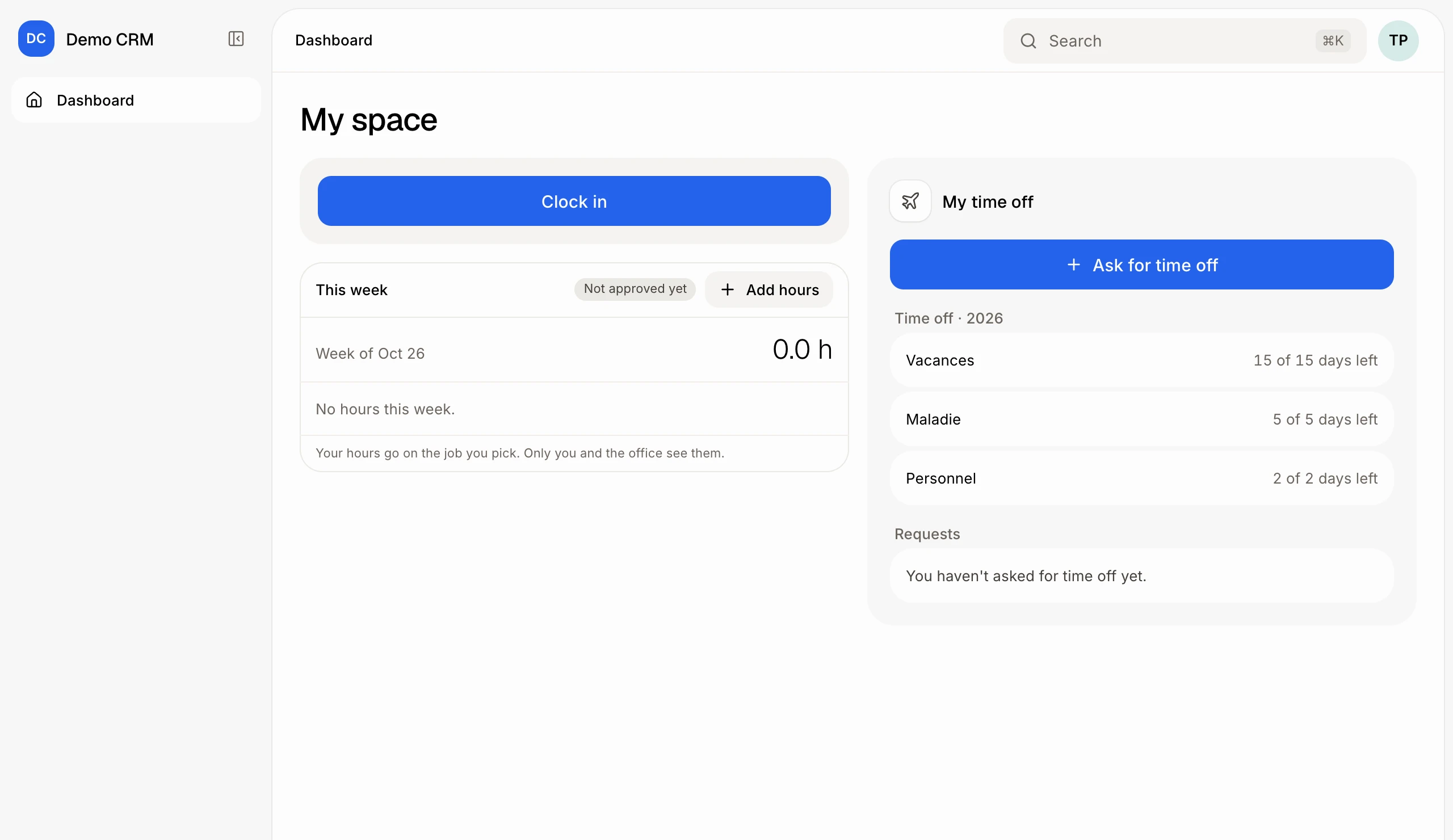Click 5 of 5 days left
This screenshot has height=840, width=1453.
[1324, 419]
